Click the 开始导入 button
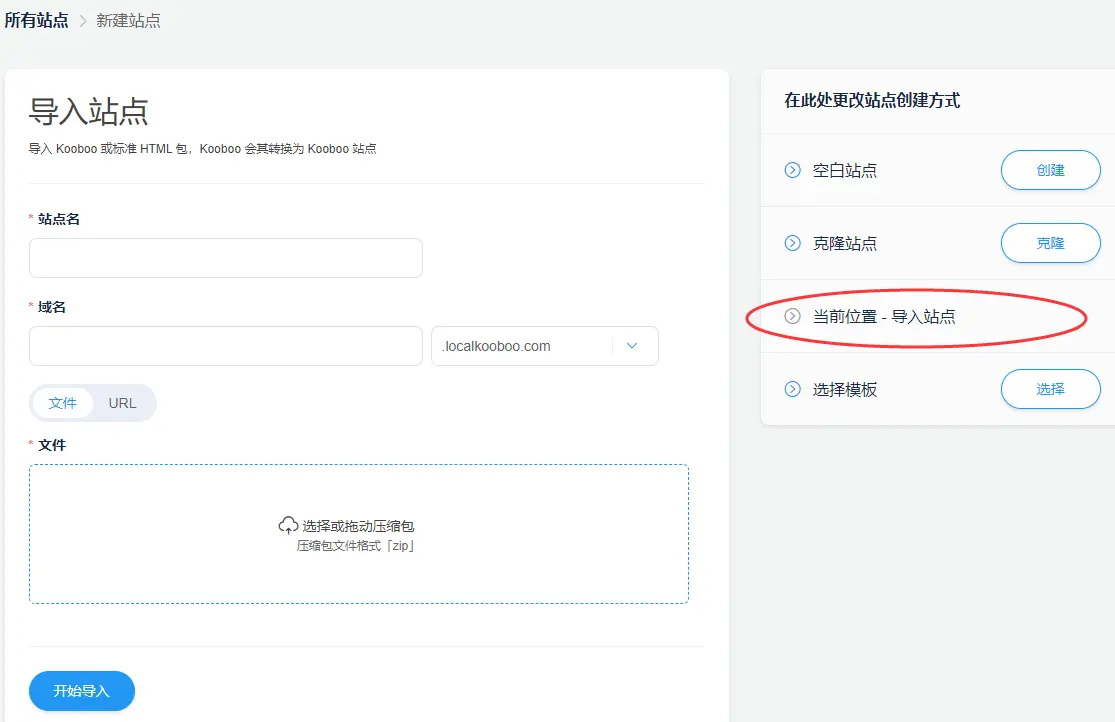Image resolution: width=1115 pixels, height=722 pixels. 82,691
